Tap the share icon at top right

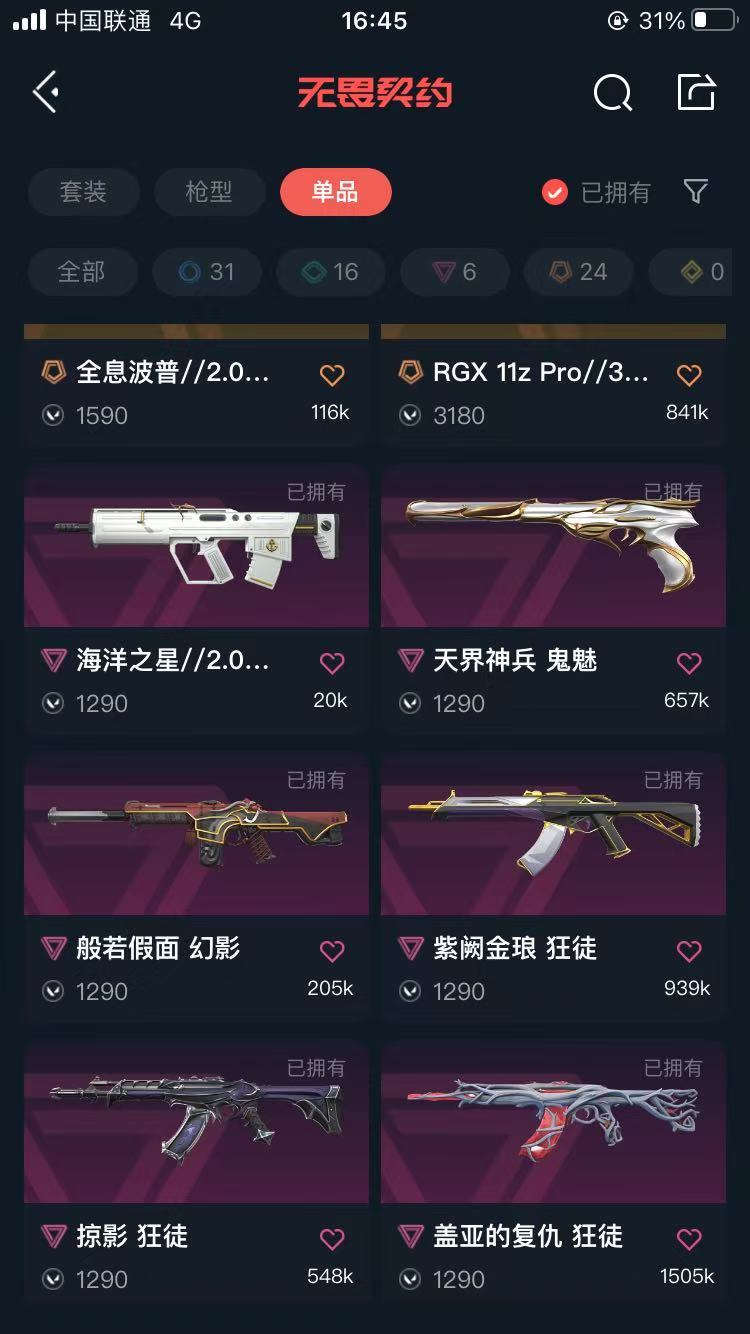(696, 92)
